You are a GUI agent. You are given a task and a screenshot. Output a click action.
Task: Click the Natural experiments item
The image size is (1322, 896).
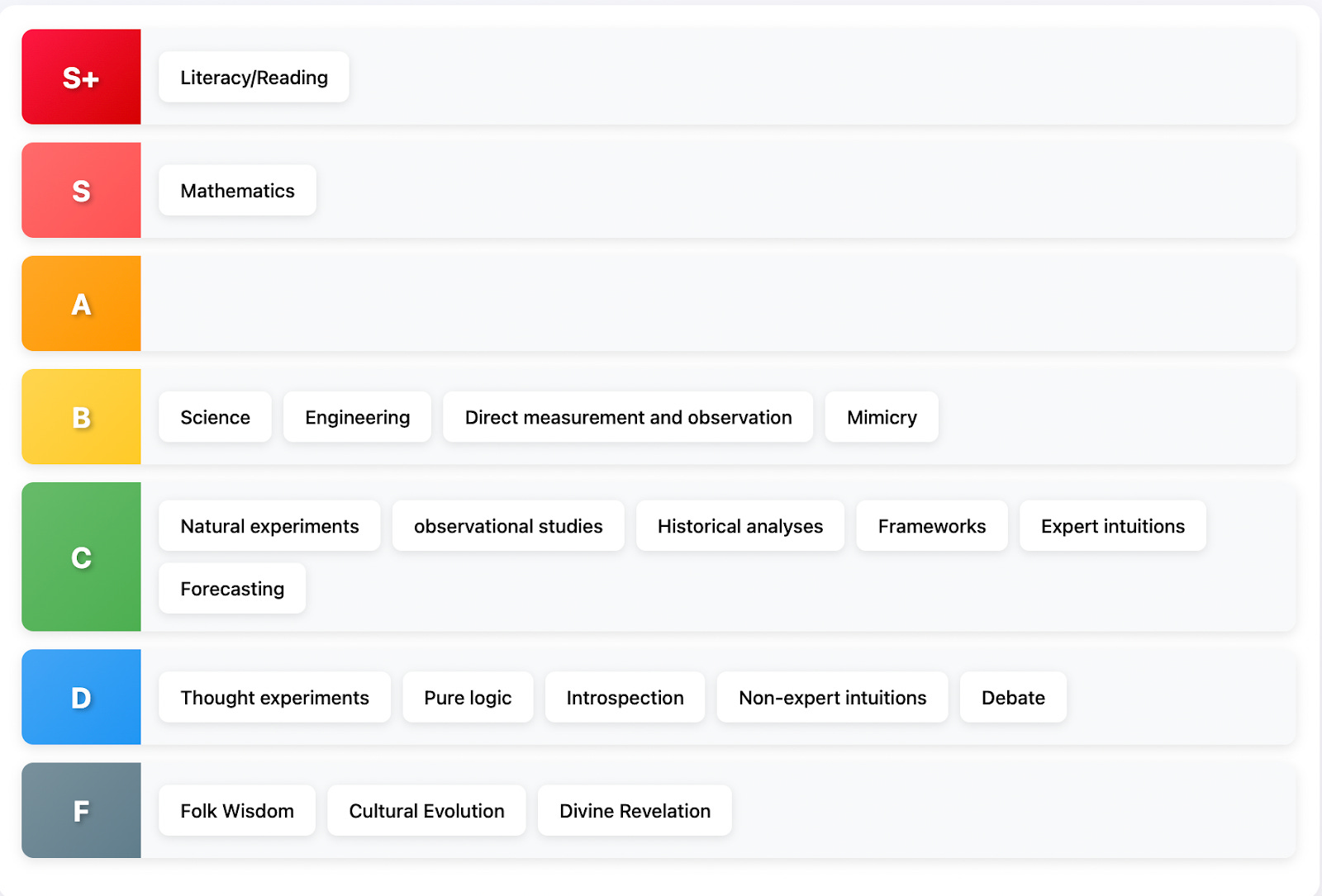pyautogui.click(x=269, y=526)
